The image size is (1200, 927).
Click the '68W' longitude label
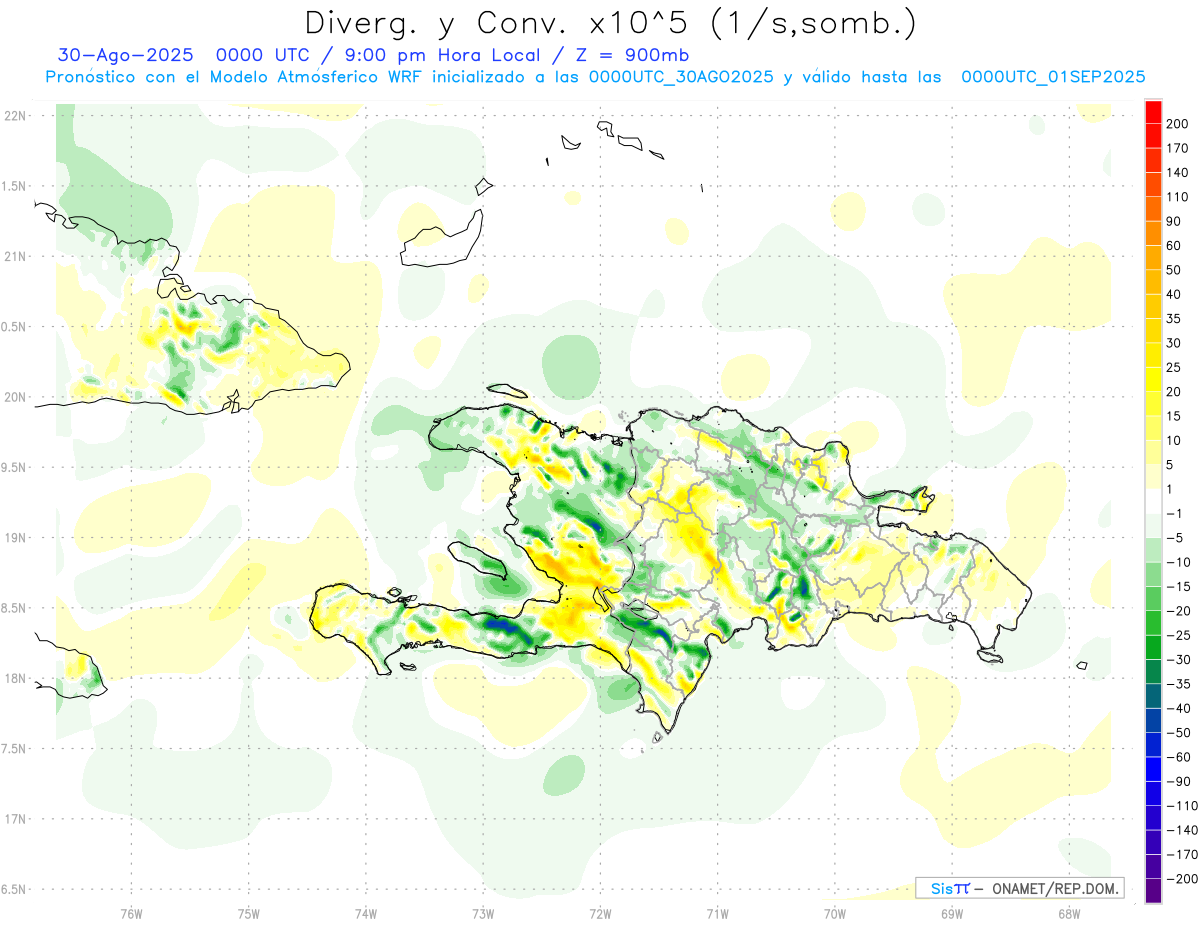click(x=1069, y=912)
